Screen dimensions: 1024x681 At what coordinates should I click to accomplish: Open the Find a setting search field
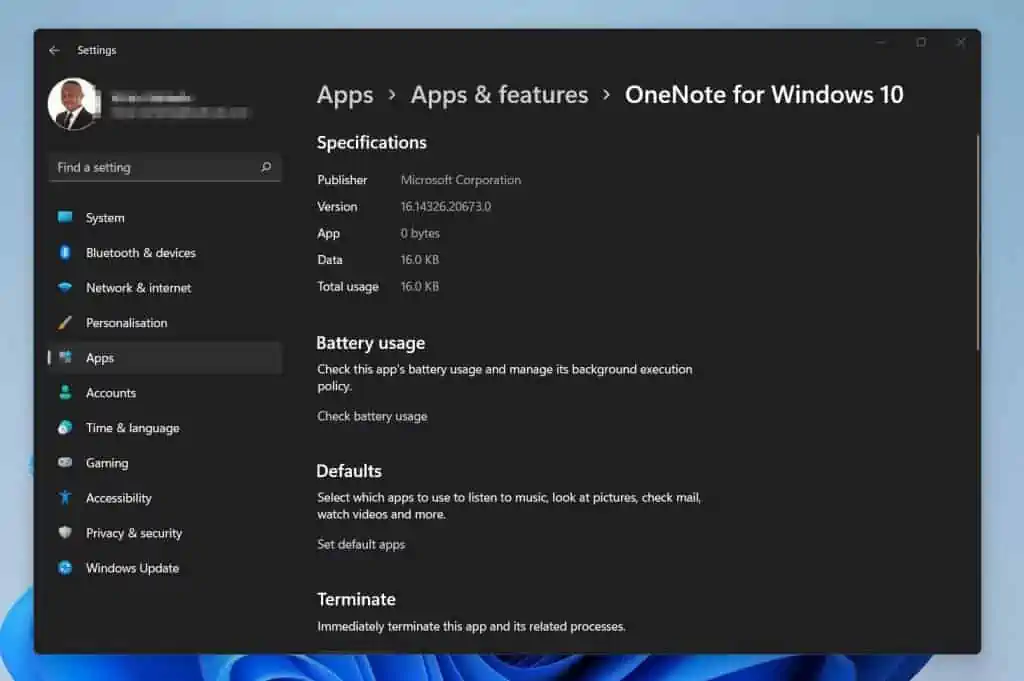coord(150,167)
